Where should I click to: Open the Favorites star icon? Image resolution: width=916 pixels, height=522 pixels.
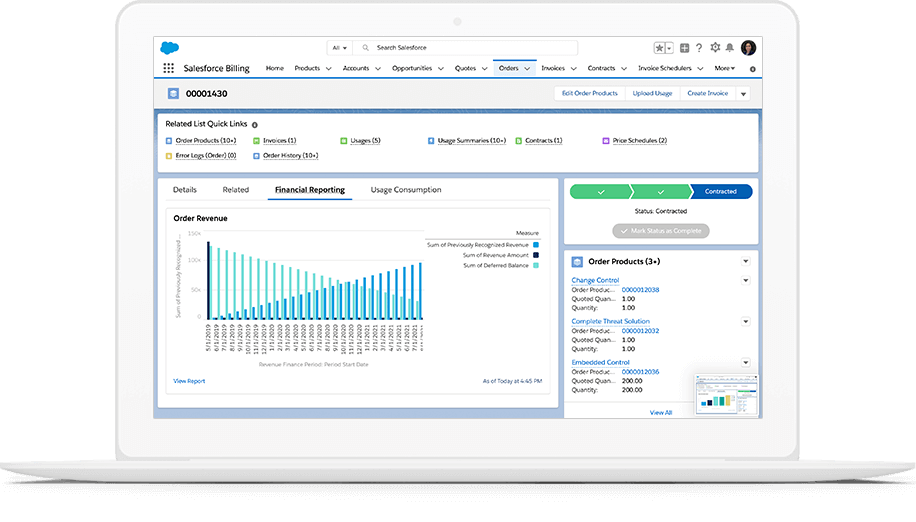pos(661,48)
